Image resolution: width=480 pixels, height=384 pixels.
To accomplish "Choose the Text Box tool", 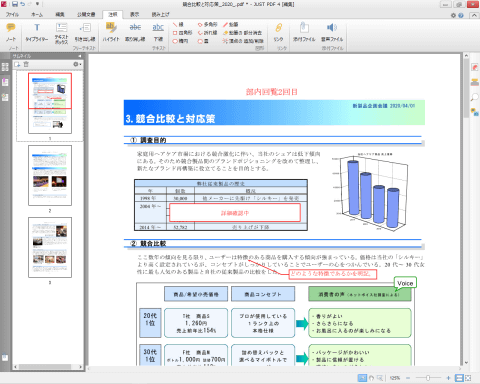I will 61,33.
